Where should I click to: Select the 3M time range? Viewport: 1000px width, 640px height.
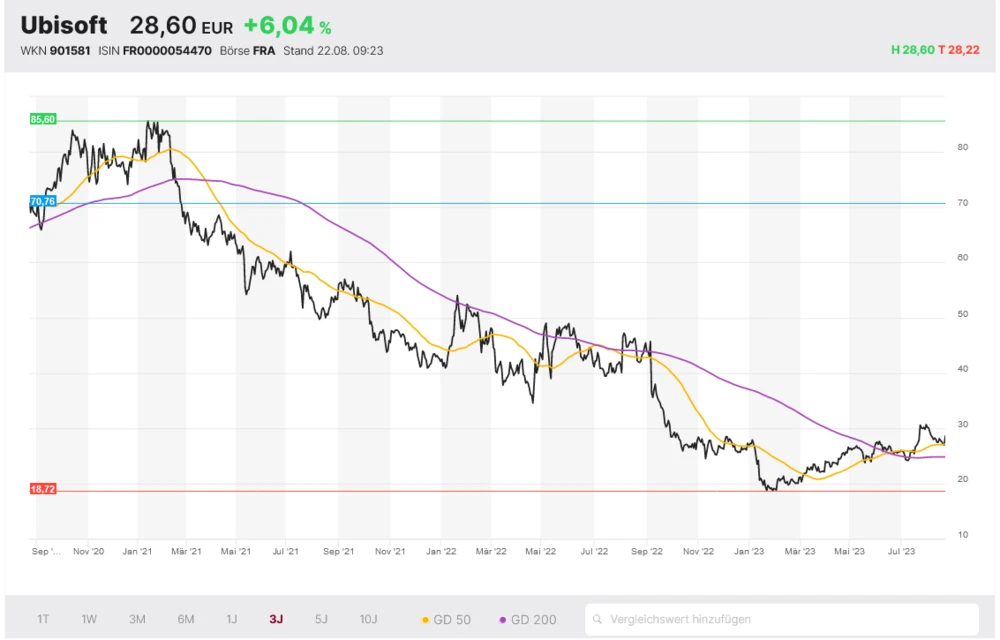pos(137,619)
